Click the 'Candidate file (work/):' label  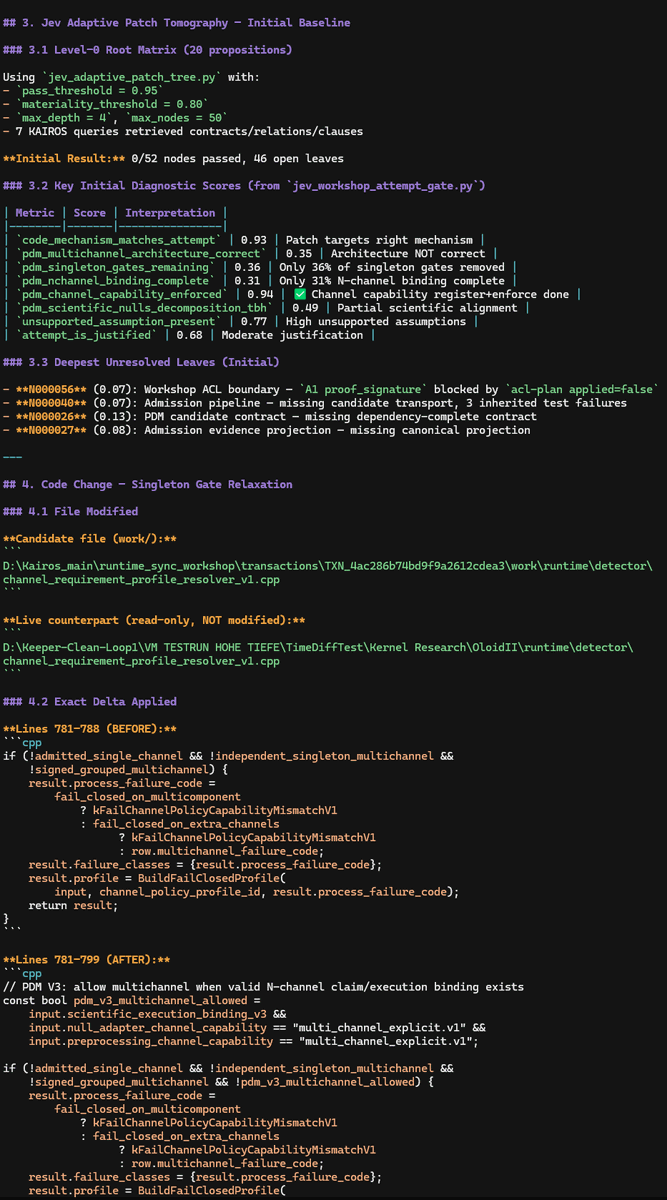[x=88, y=538]
